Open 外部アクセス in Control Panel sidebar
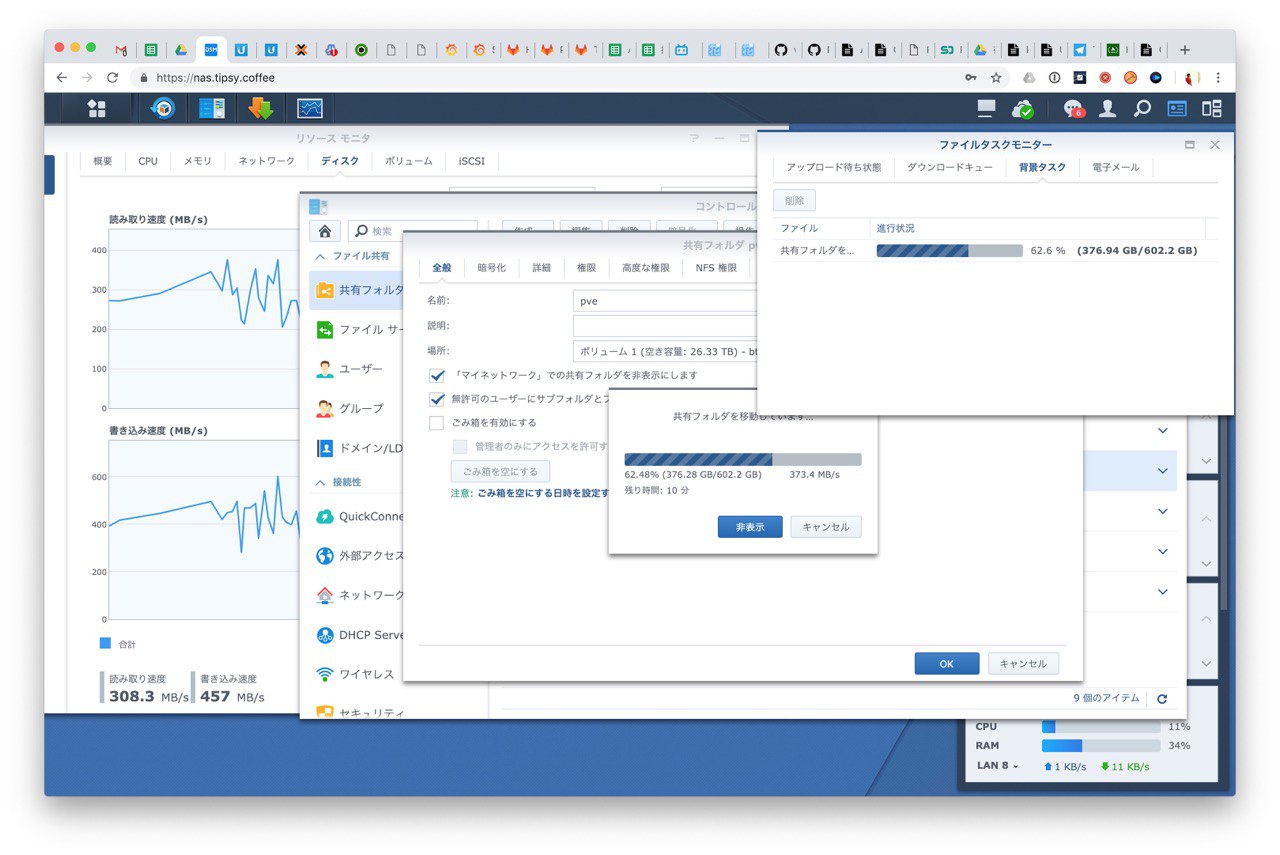Screen dimensions: 1280x855 point(355,556)
